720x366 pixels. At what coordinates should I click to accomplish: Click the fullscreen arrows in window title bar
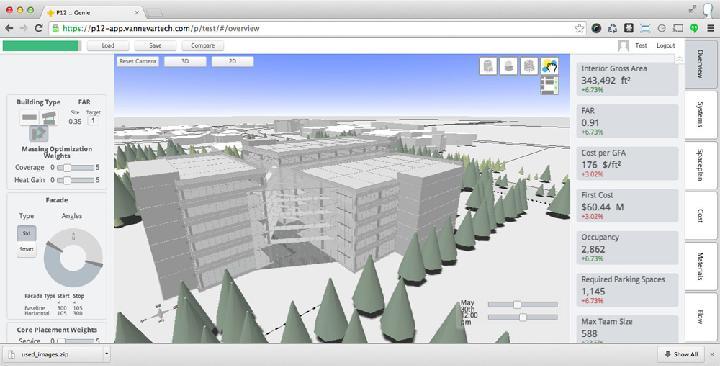tap(693, 9)
